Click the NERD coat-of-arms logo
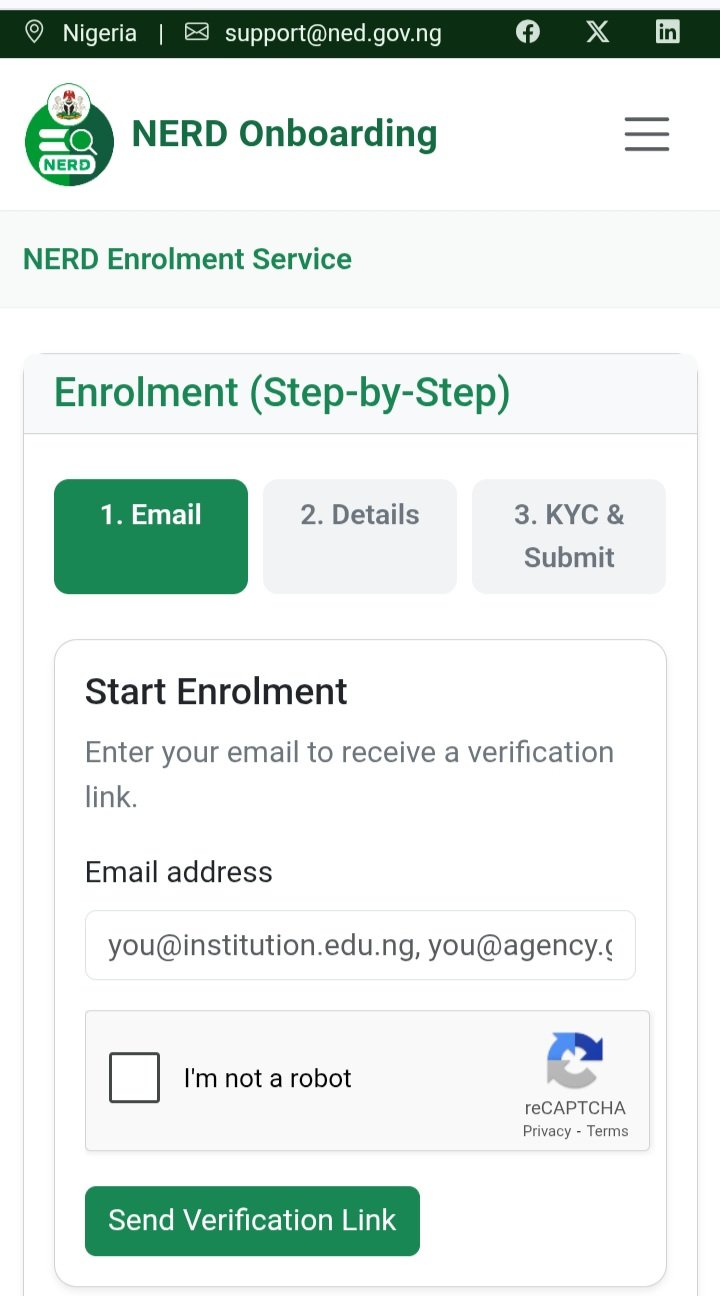The width and height of the screenshot is (720, 1296). tap(69, 134)
